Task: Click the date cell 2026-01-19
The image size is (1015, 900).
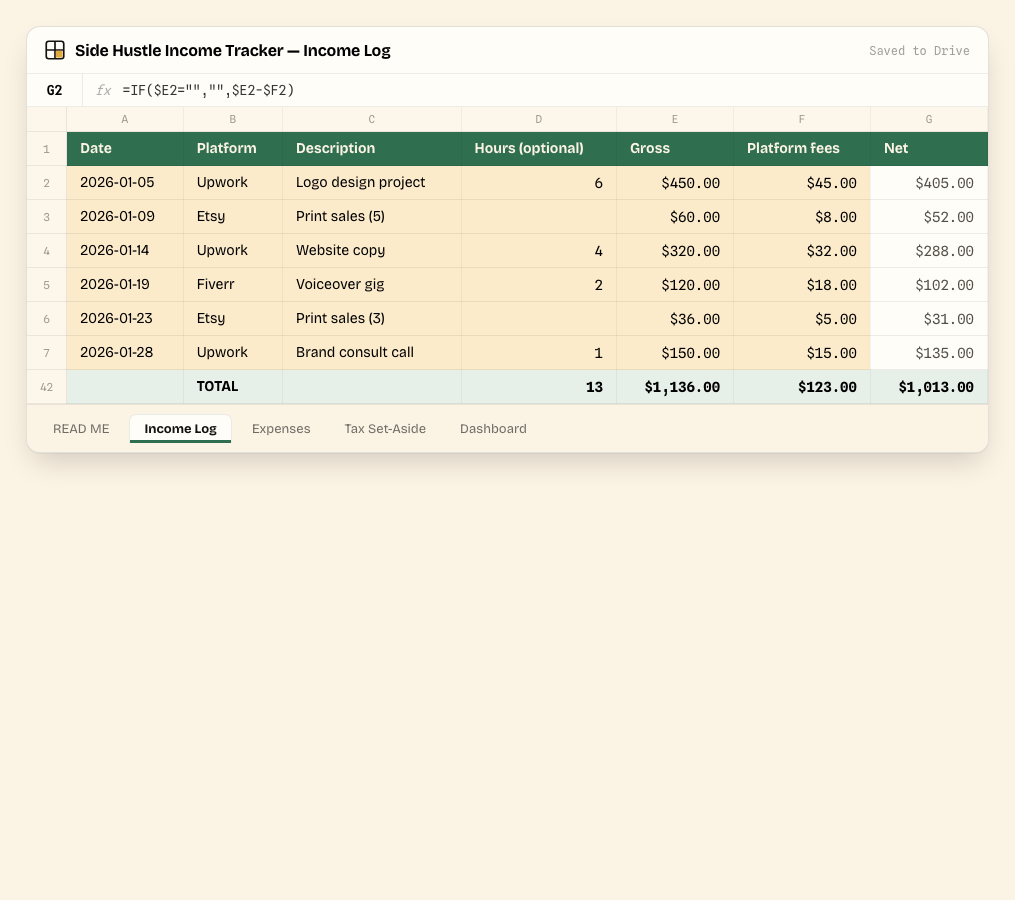Action: [125, 285]
